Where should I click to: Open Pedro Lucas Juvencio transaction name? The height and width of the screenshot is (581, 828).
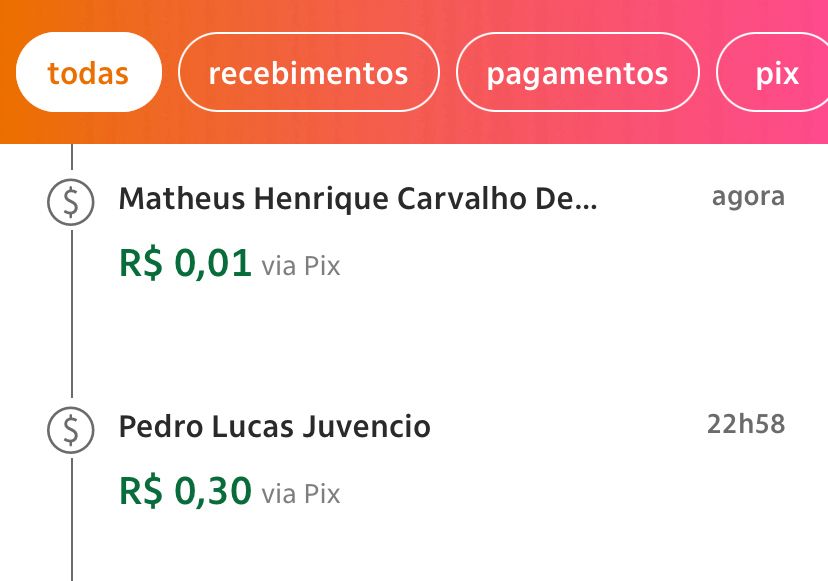pyautogui.click(x=274, y=427)
